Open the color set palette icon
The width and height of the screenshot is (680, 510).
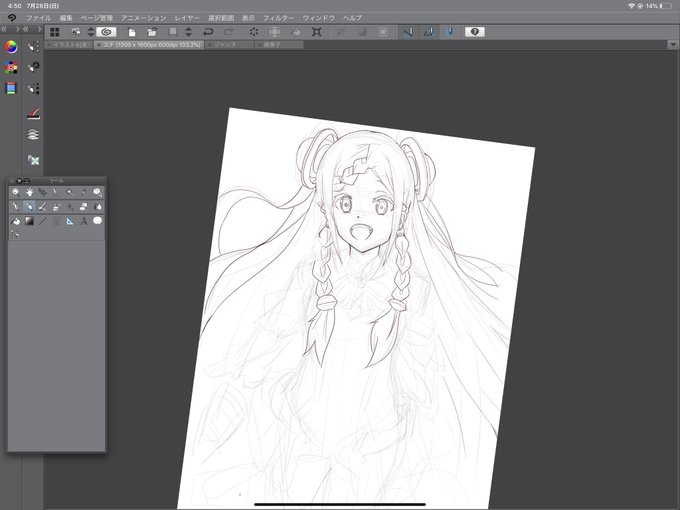tap(11, 67)
